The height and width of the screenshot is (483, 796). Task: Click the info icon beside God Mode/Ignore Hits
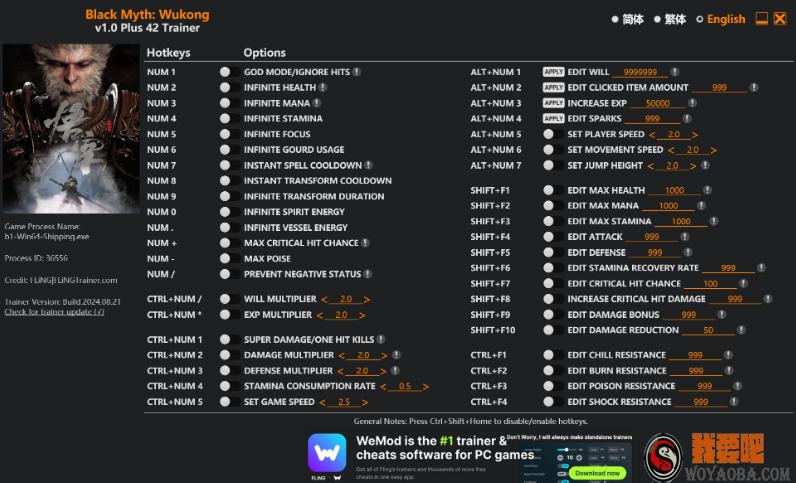(357, 72)
